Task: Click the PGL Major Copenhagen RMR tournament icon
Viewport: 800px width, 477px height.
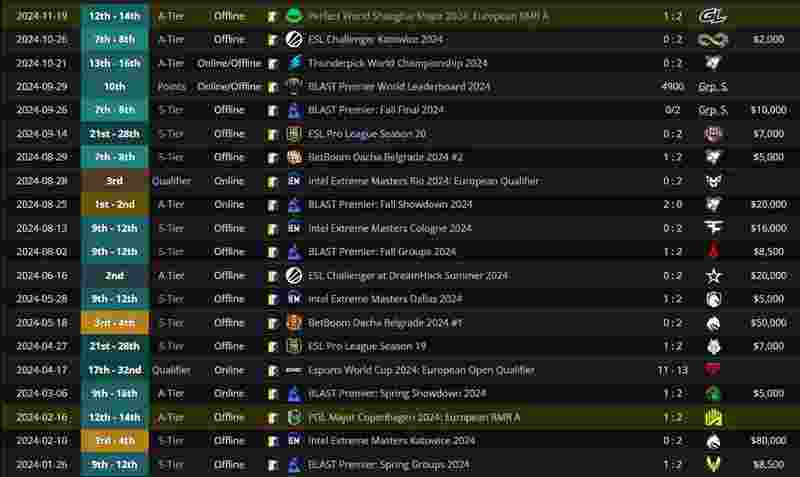Action: [x=294, y=417]
